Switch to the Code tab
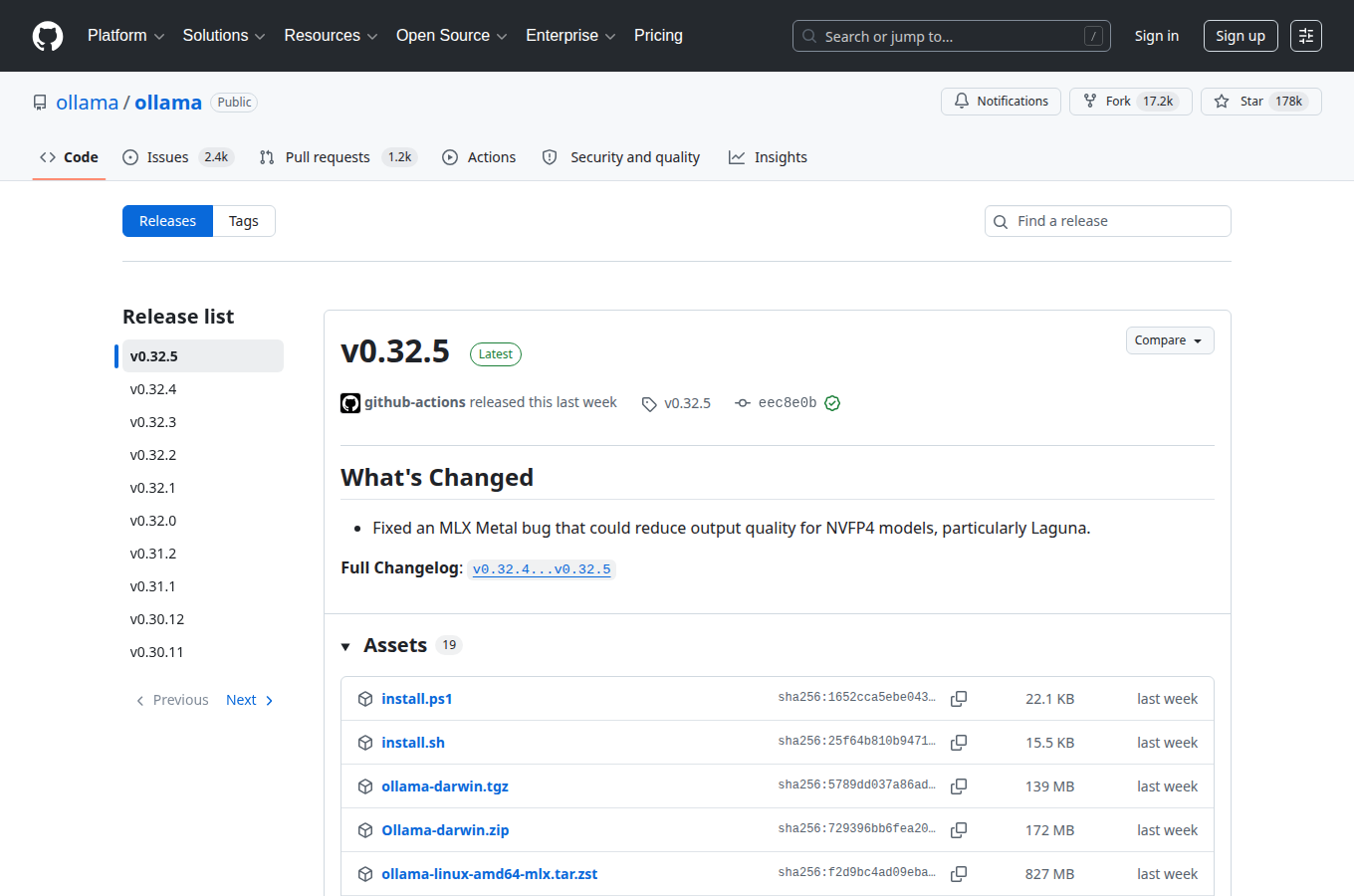1354x896 pixels. coord(69,157)
